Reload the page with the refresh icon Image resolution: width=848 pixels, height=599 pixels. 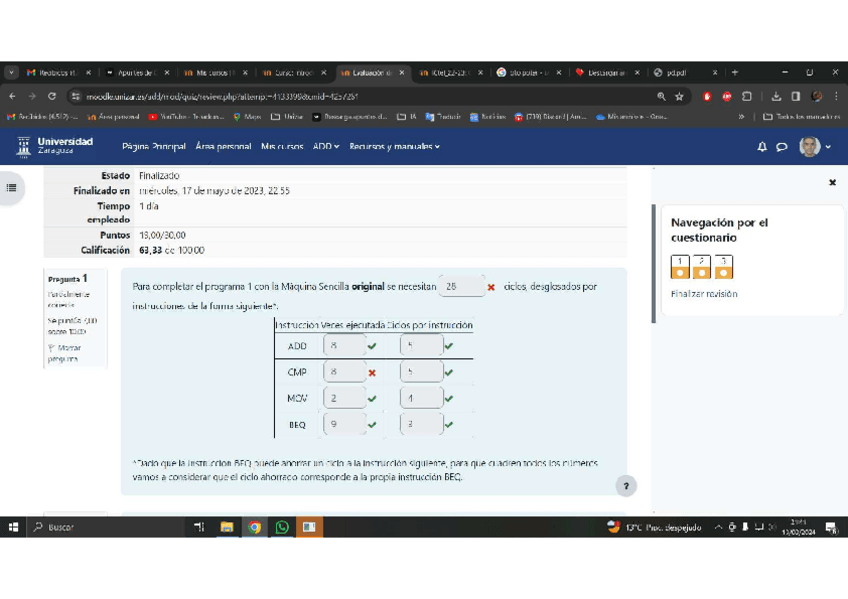(x=52, y=96)
